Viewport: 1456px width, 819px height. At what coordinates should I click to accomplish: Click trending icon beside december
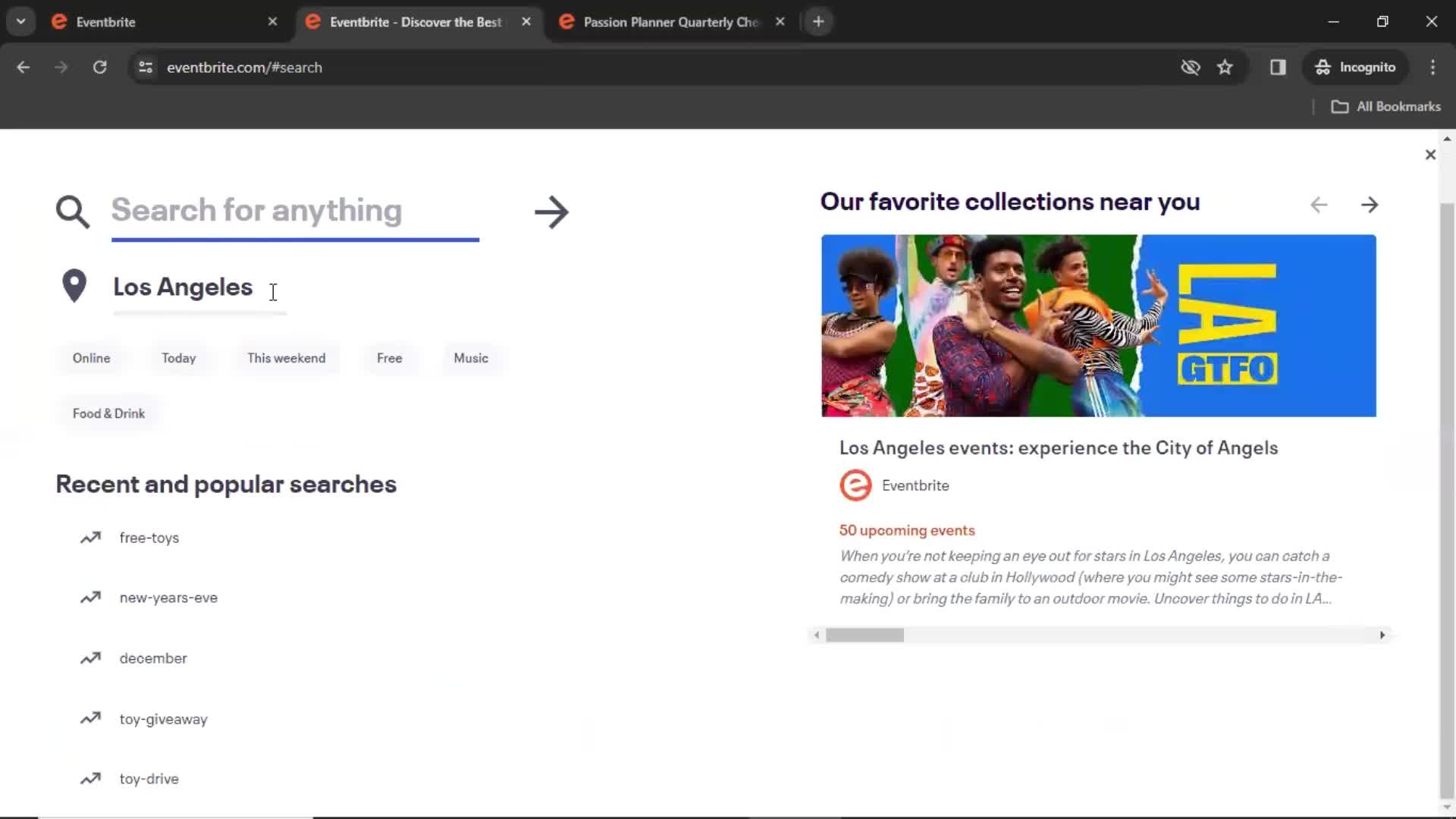point(90,658)
